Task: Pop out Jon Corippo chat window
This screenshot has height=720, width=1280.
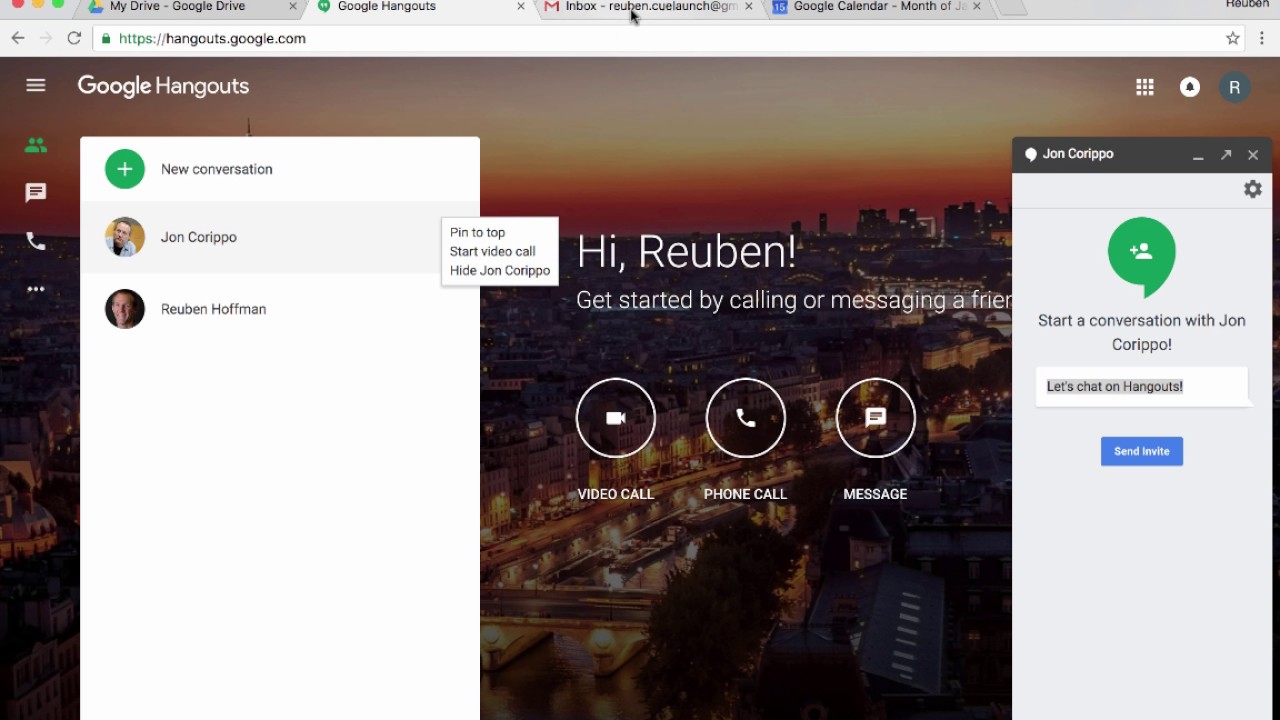Action: (x=1226, y=155)
